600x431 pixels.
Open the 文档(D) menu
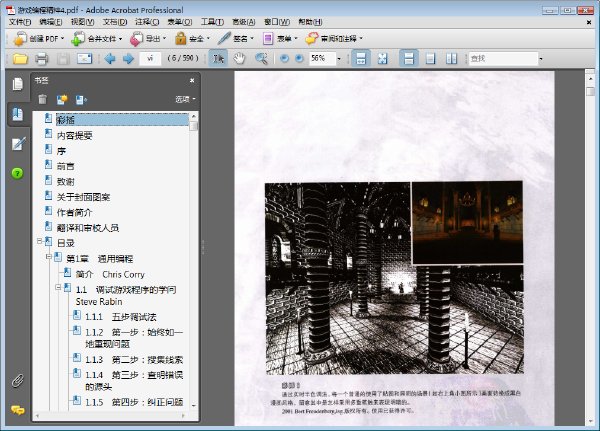coord(115,22)
